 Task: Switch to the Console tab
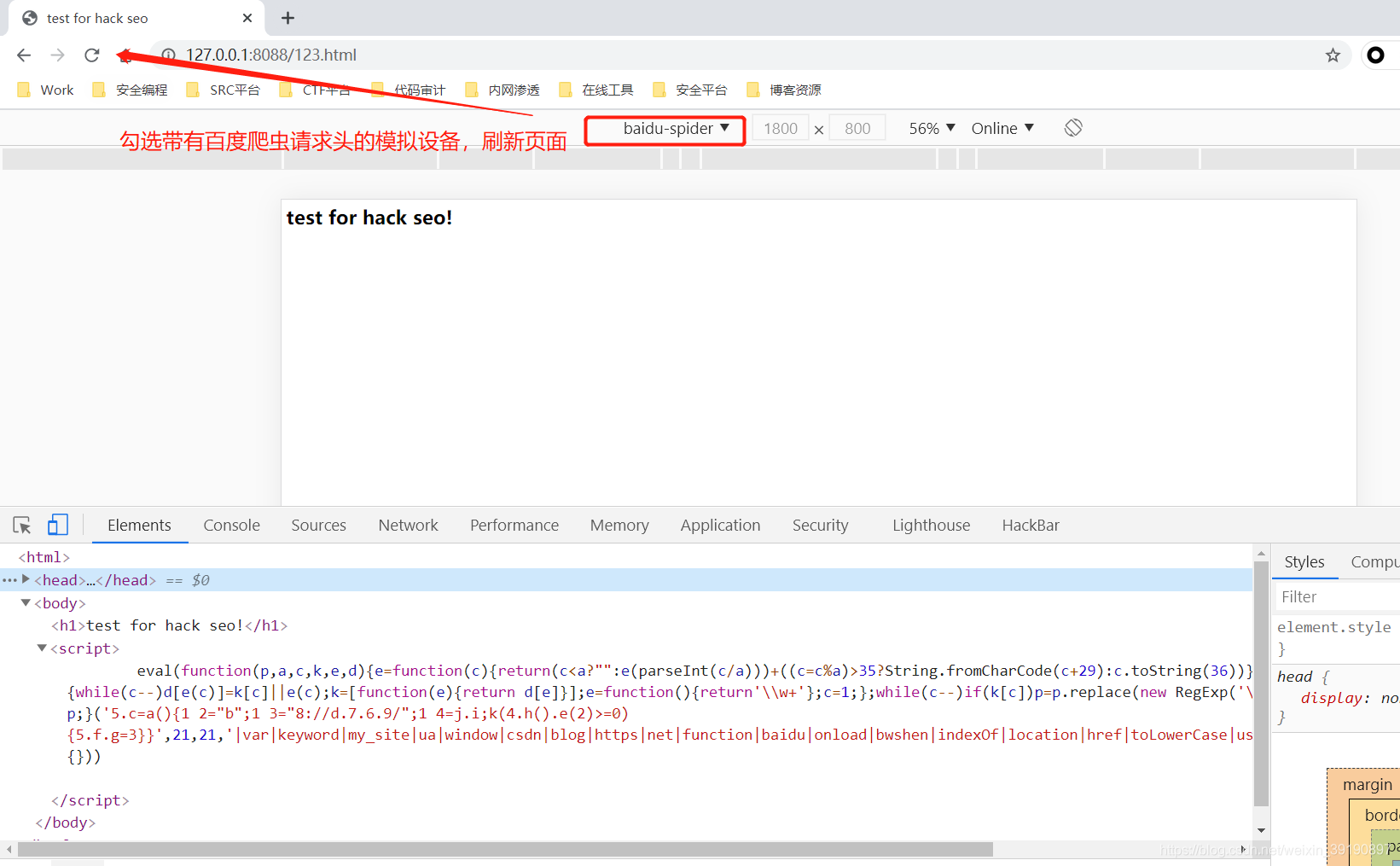tap(231, 526)
